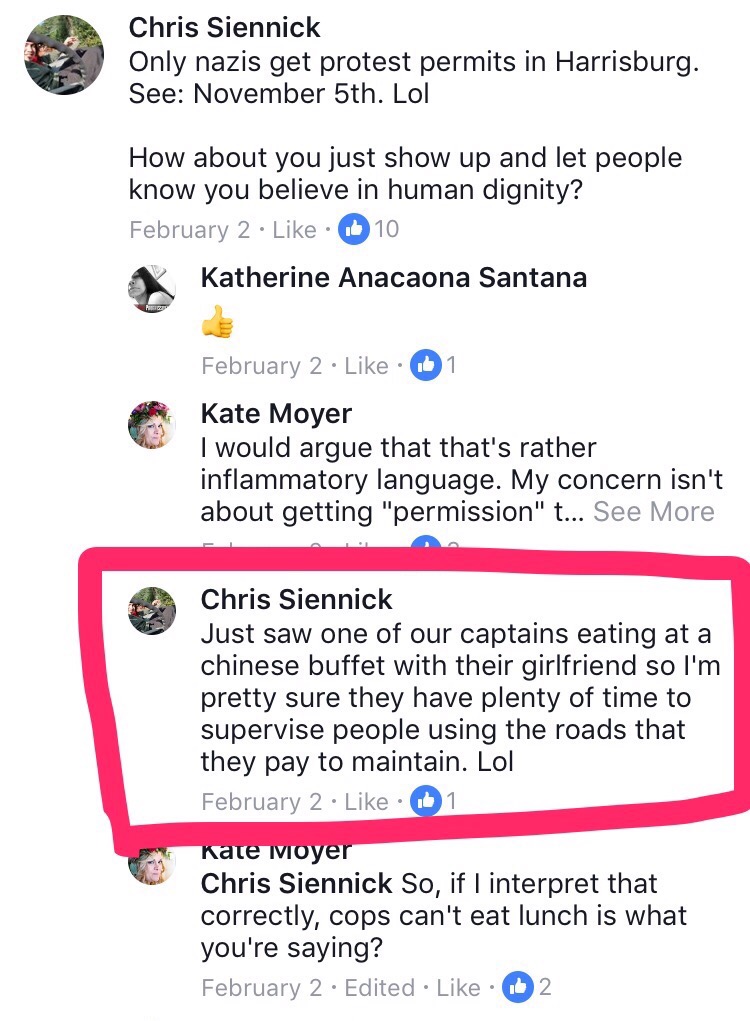This screenshot has height=1021, width=750.
Task: Like Katherine Anacaona Santana's reply
Action: click(366, 366)
